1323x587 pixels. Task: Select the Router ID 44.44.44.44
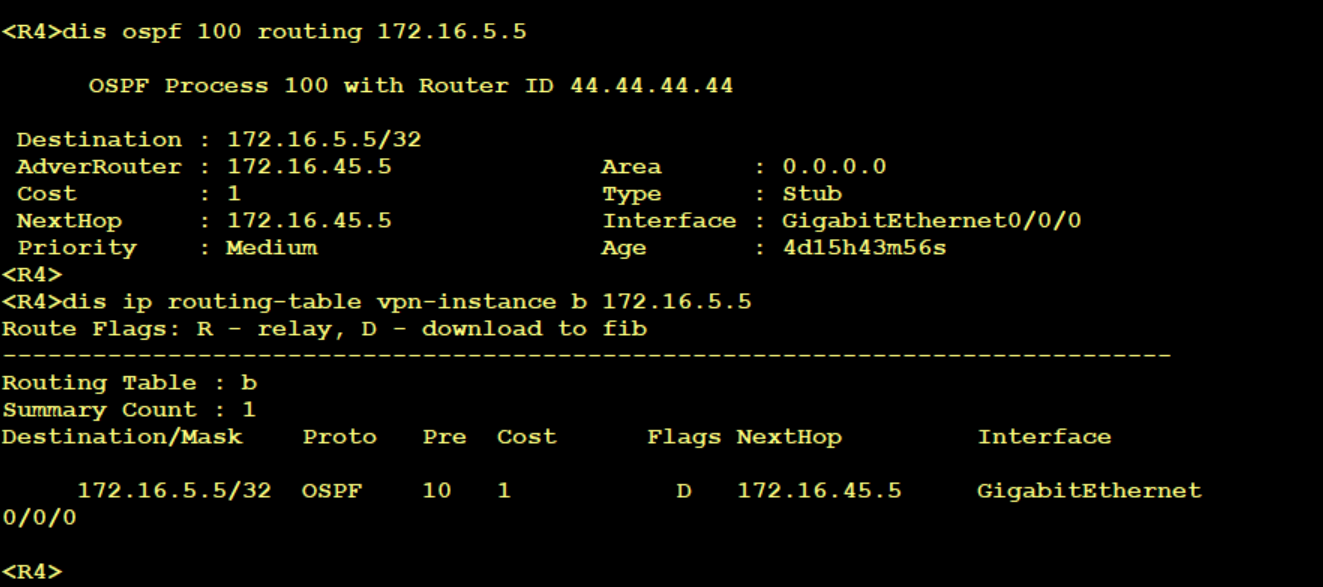click(x=651, y=86)
